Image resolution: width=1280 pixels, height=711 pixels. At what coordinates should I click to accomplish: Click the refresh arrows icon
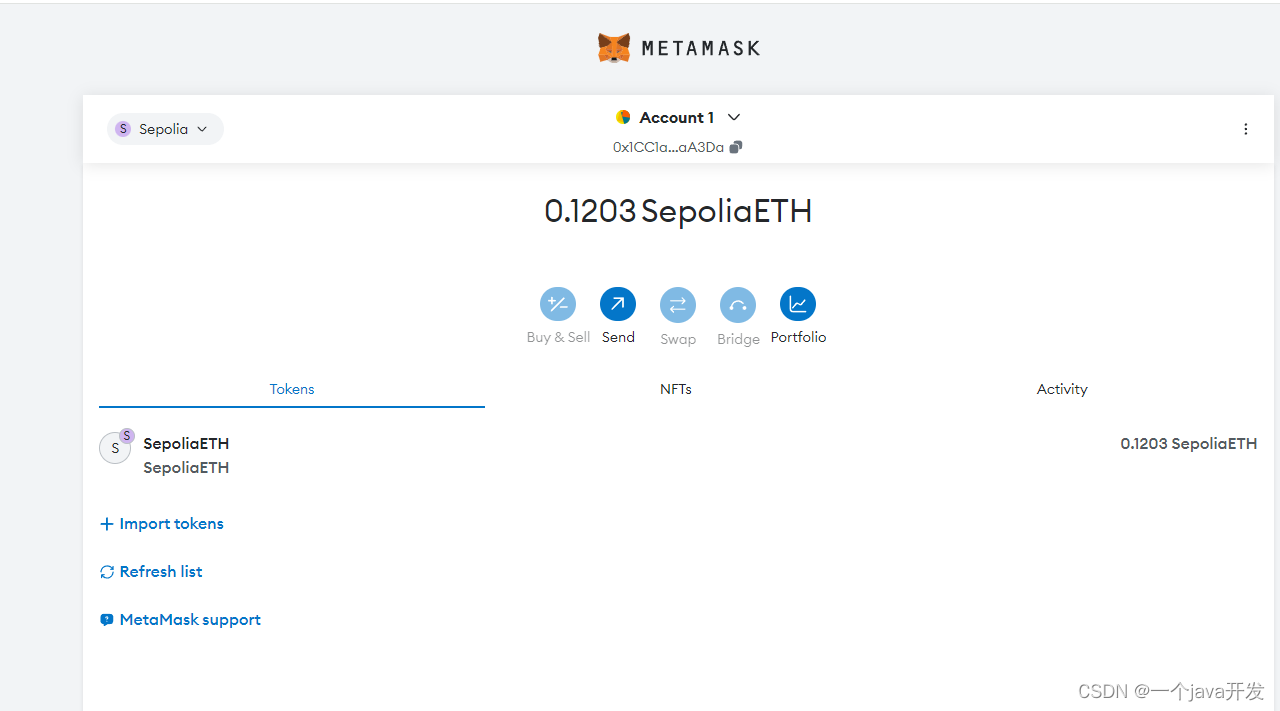coord(107,572)
